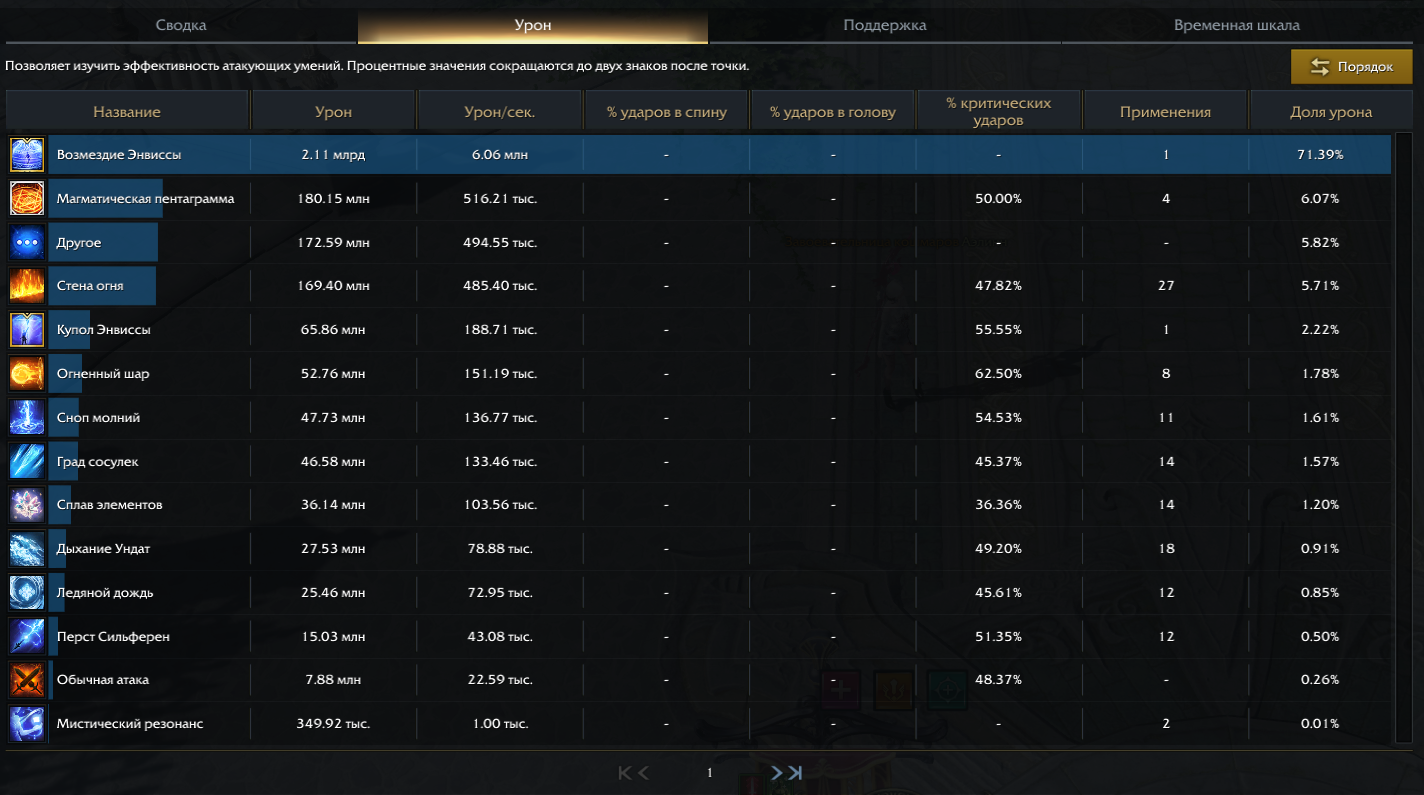
Task: Click the Град сосулек icicle skill icon
Action: 25,461
